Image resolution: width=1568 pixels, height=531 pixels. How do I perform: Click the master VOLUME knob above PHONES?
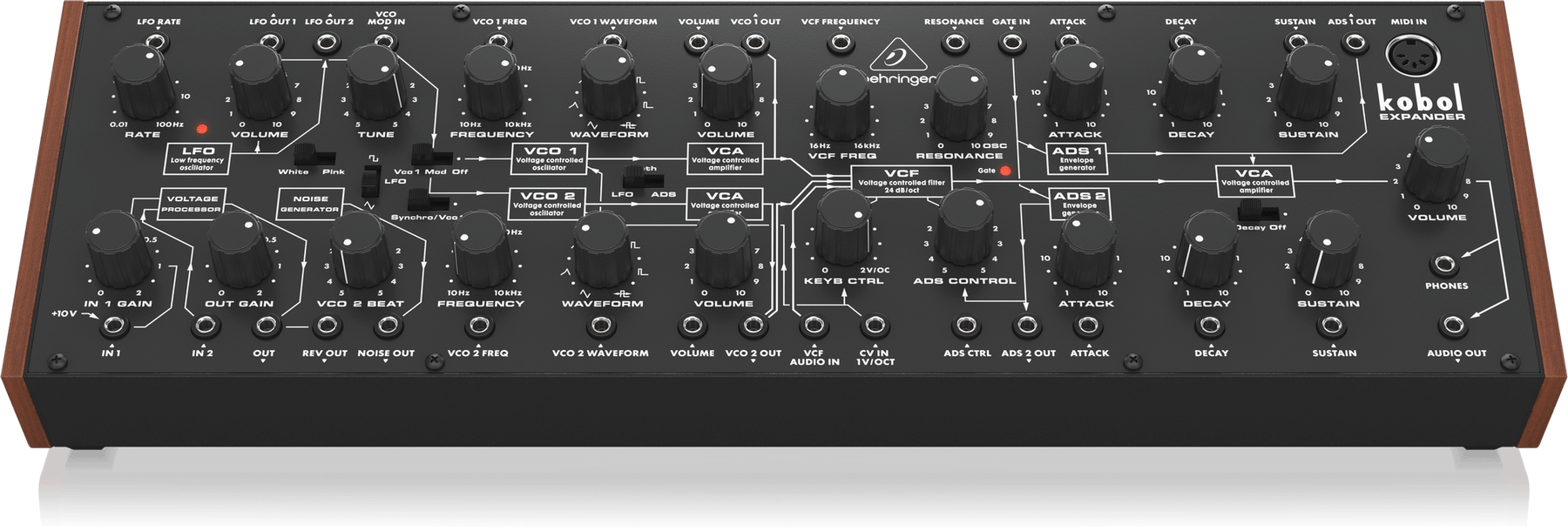point(1437,167)
